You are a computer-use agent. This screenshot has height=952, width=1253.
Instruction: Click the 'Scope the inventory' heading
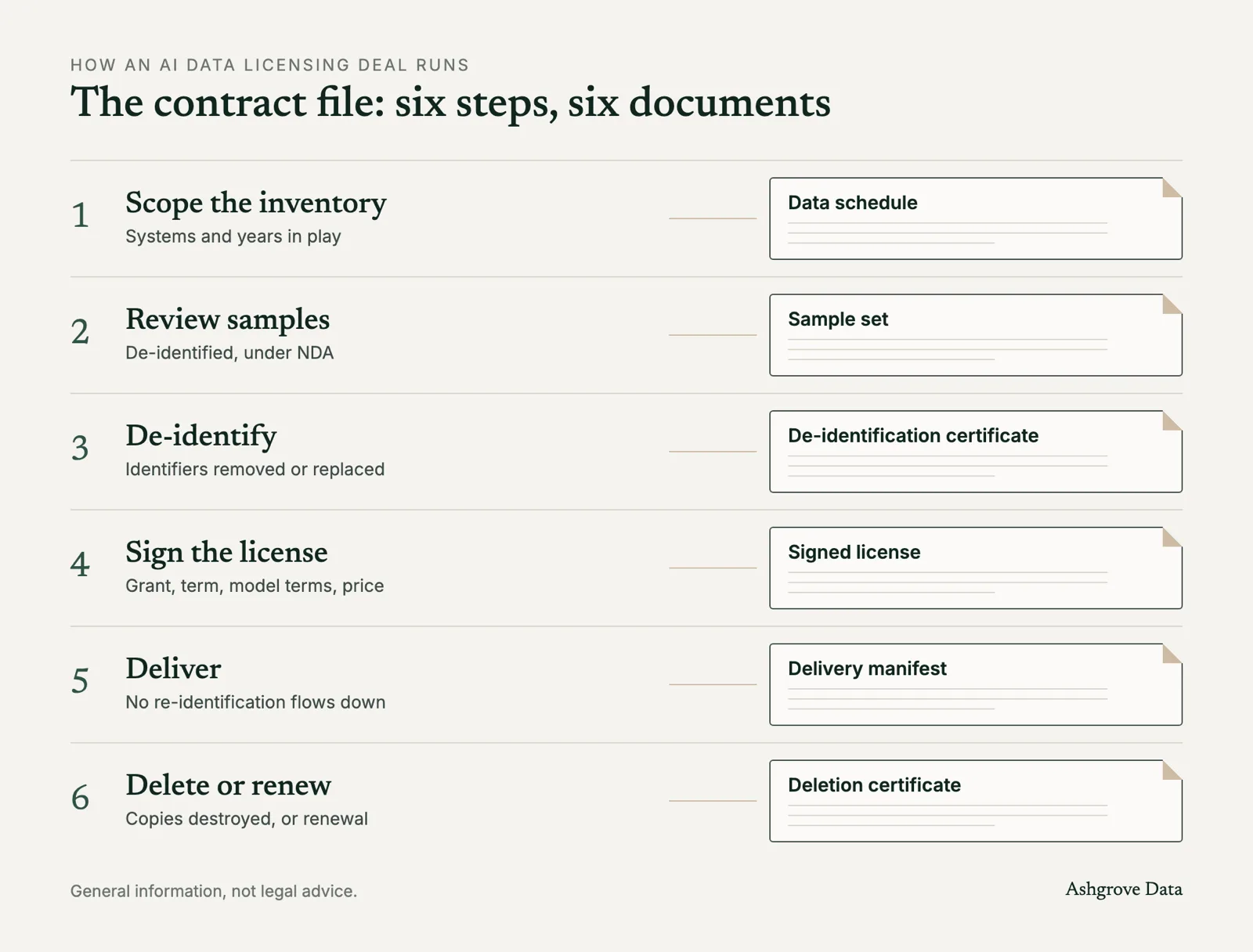pyautogui.click(x=256, y=204)
